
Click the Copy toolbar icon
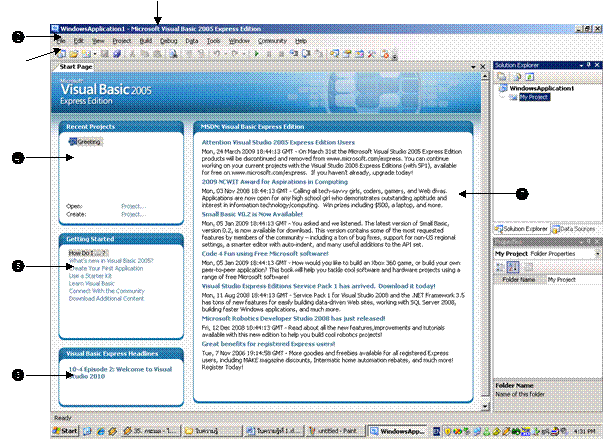tap(144, 54)
